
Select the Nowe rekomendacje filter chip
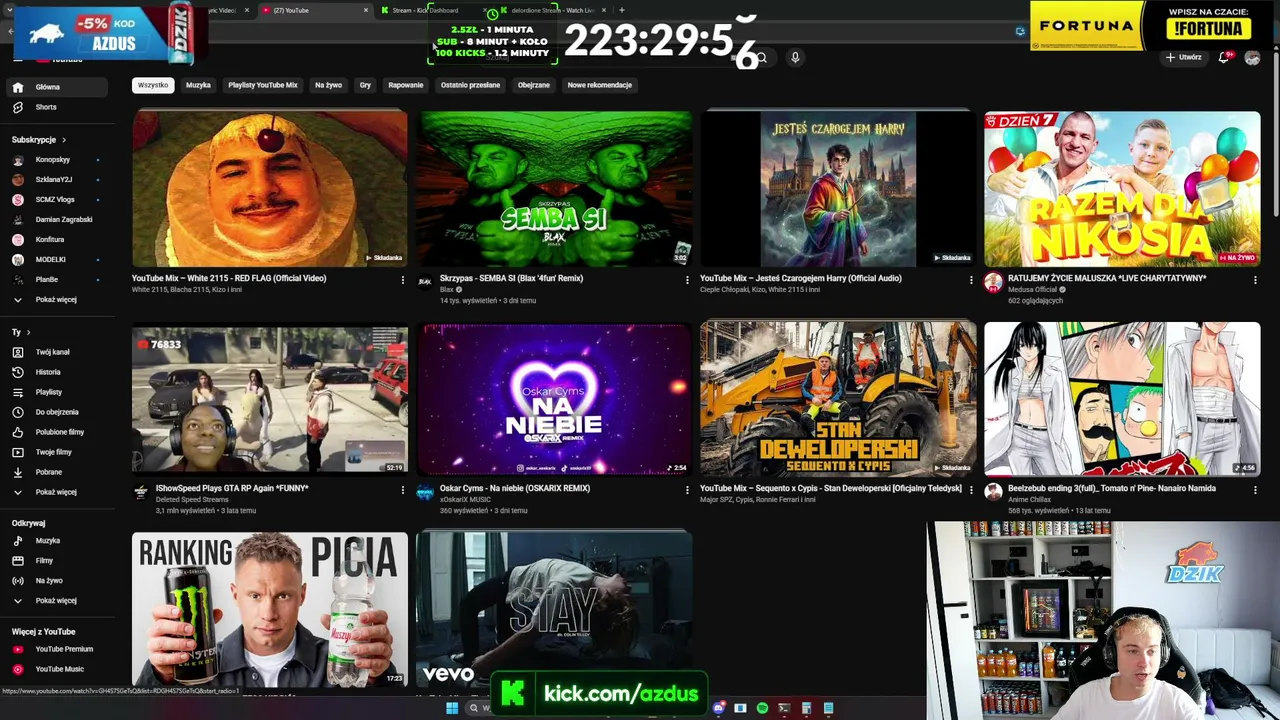pyautogui.click(x=600, y=85)
